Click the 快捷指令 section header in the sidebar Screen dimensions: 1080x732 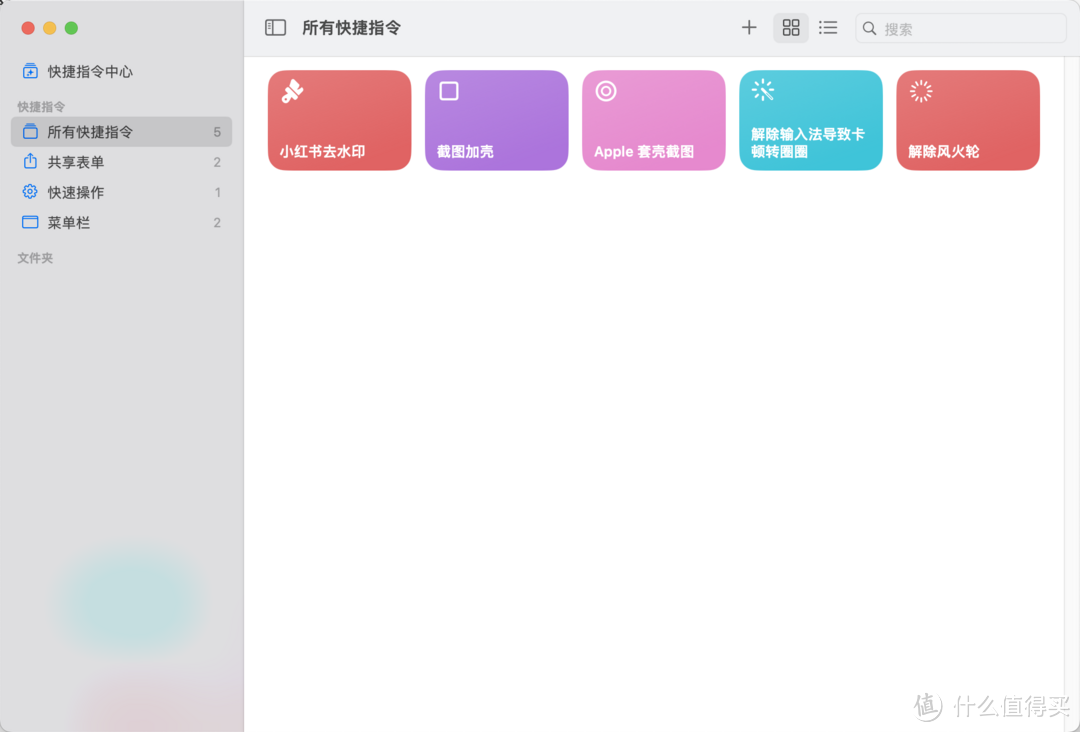click(x=41, y=107)
